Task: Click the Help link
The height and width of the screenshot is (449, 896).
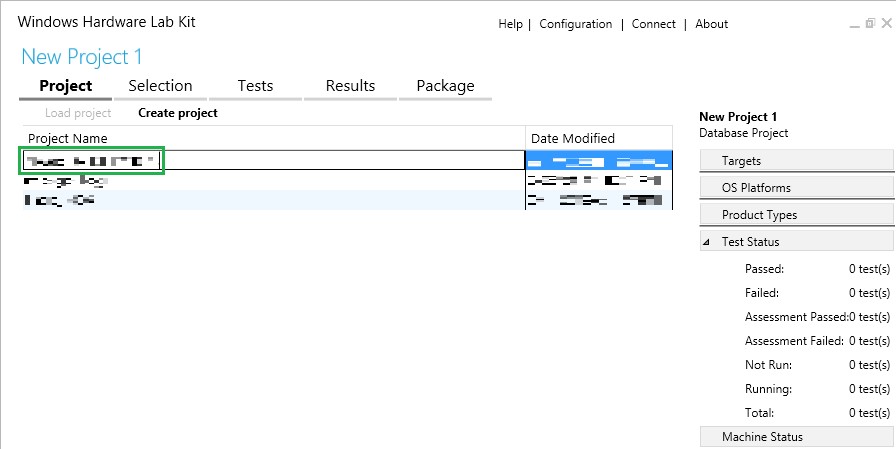Action: pos(510,24)
